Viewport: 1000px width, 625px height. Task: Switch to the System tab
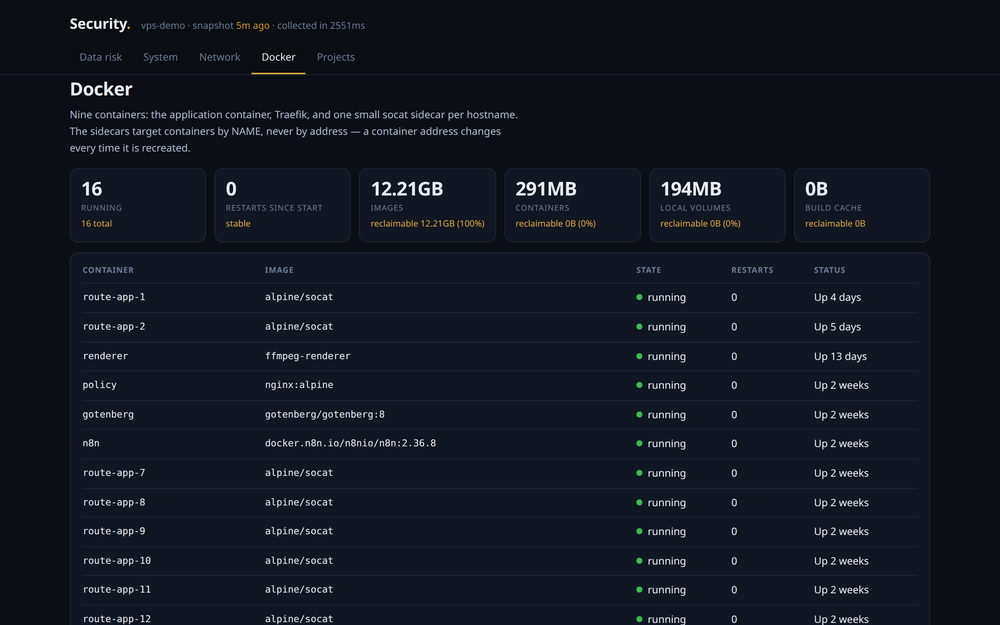[x=160, y=57]
